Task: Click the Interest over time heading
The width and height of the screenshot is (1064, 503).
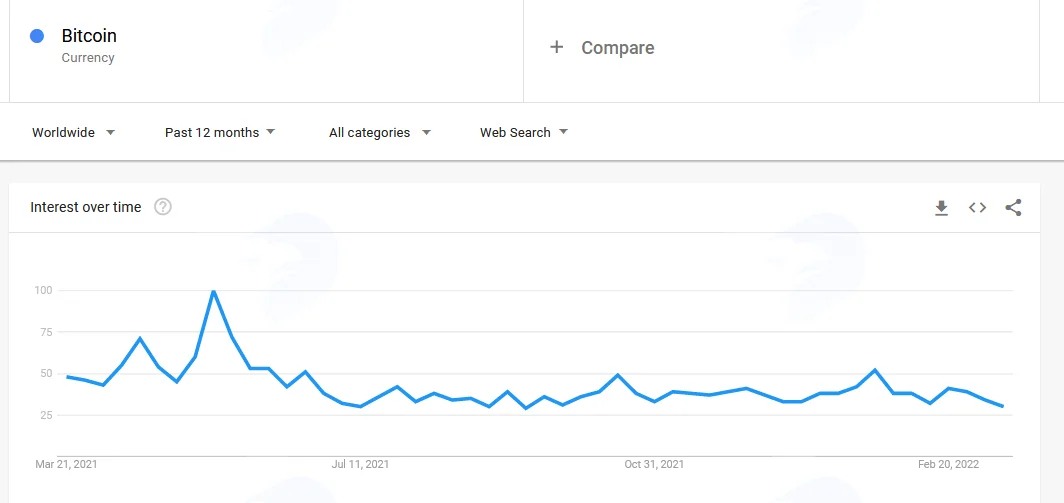Action: pyautogui.click(x=86, y=207)
